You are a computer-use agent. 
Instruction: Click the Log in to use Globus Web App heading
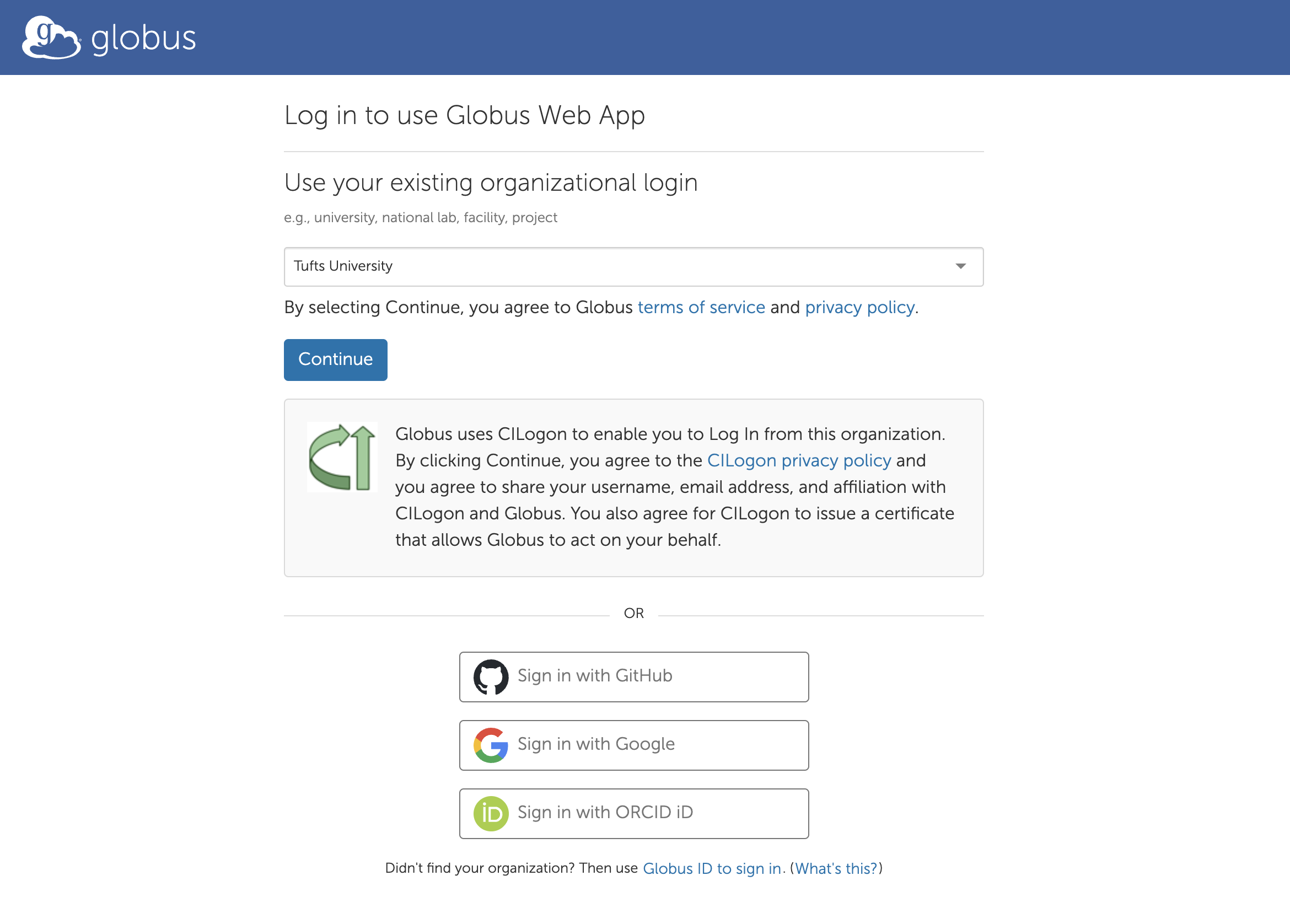(x=464, y=116)
